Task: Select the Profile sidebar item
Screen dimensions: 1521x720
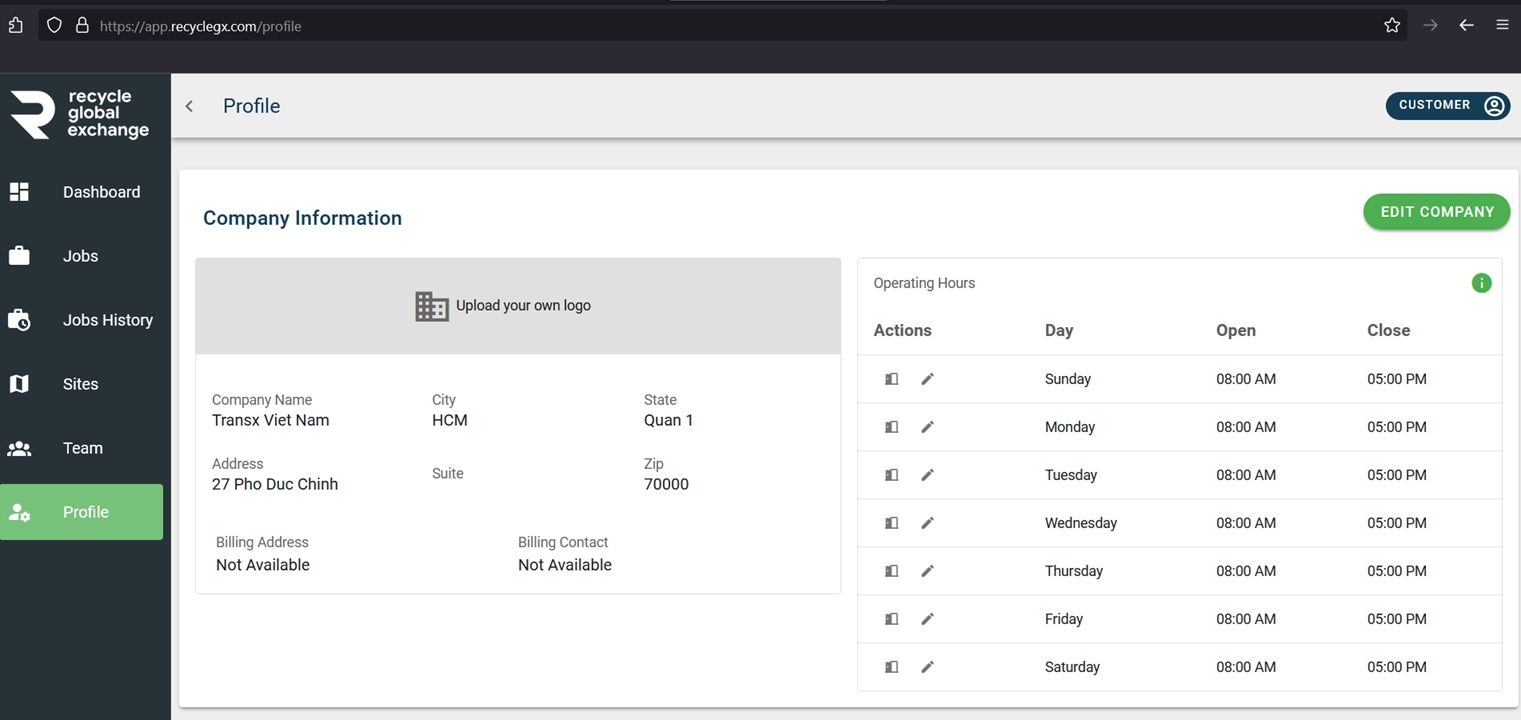Action: coord(81,512)
